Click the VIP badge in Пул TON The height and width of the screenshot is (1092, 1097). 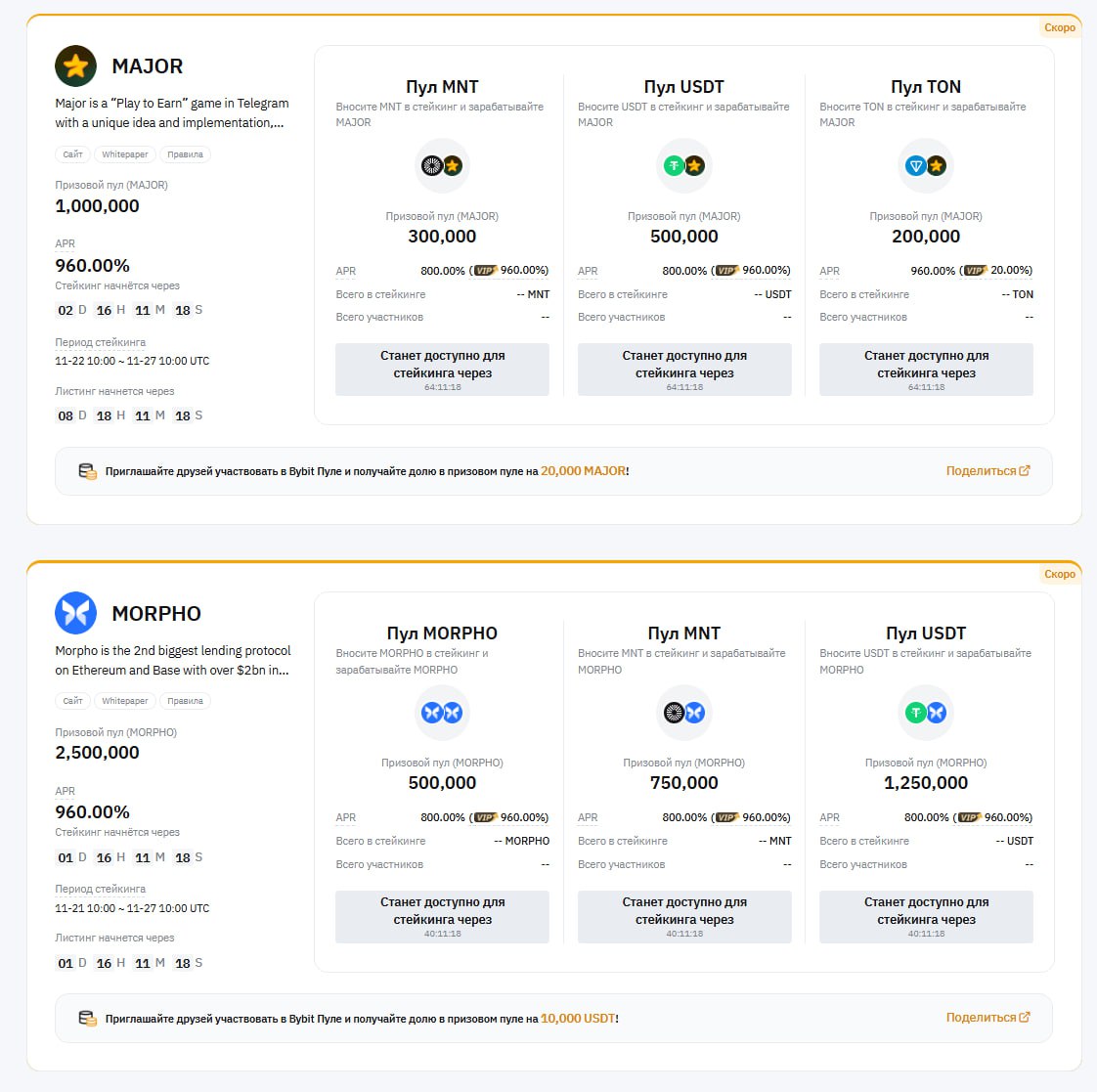976,270
